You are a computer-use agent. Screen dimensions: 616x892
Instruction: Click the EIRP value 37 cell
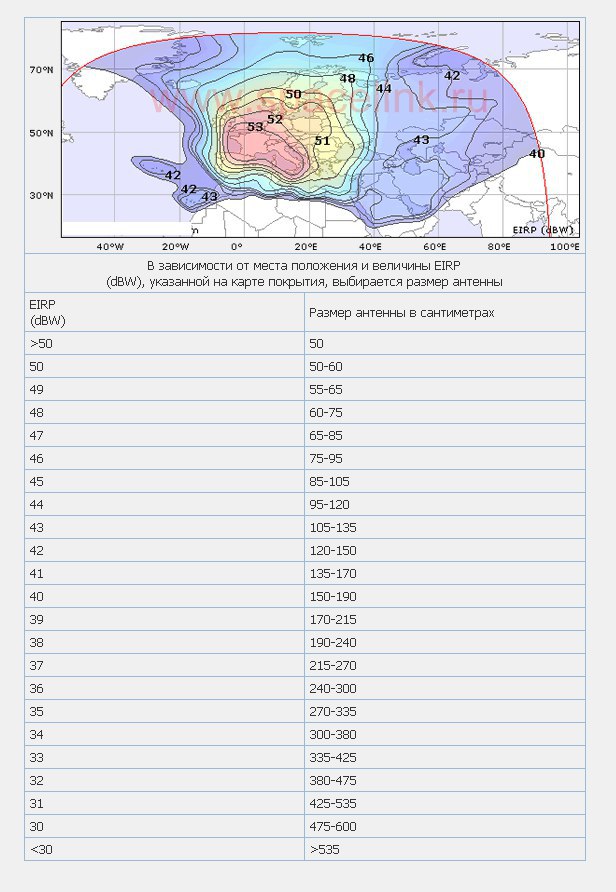164,666
